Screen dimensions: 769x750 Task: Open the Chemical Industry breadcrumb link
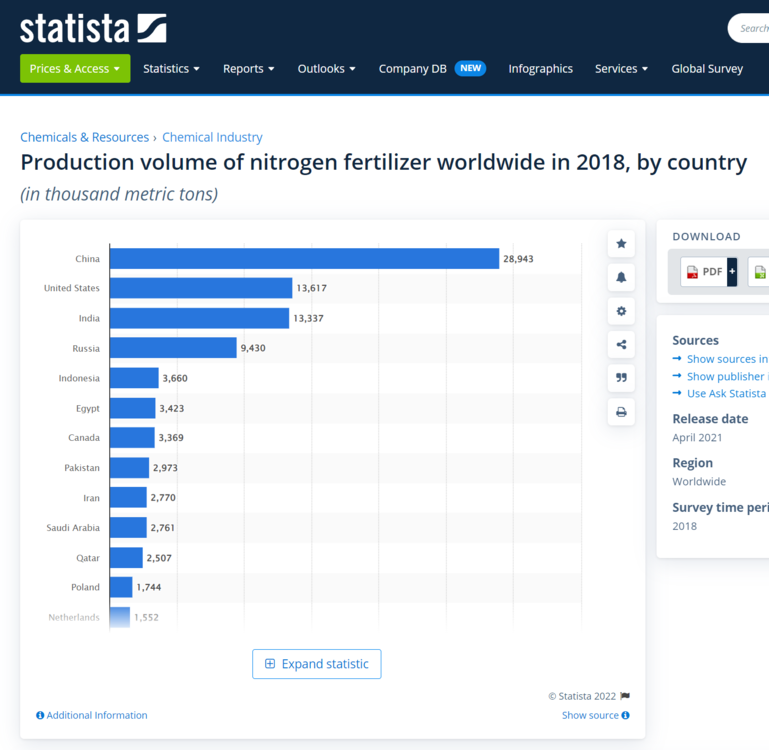212,137
